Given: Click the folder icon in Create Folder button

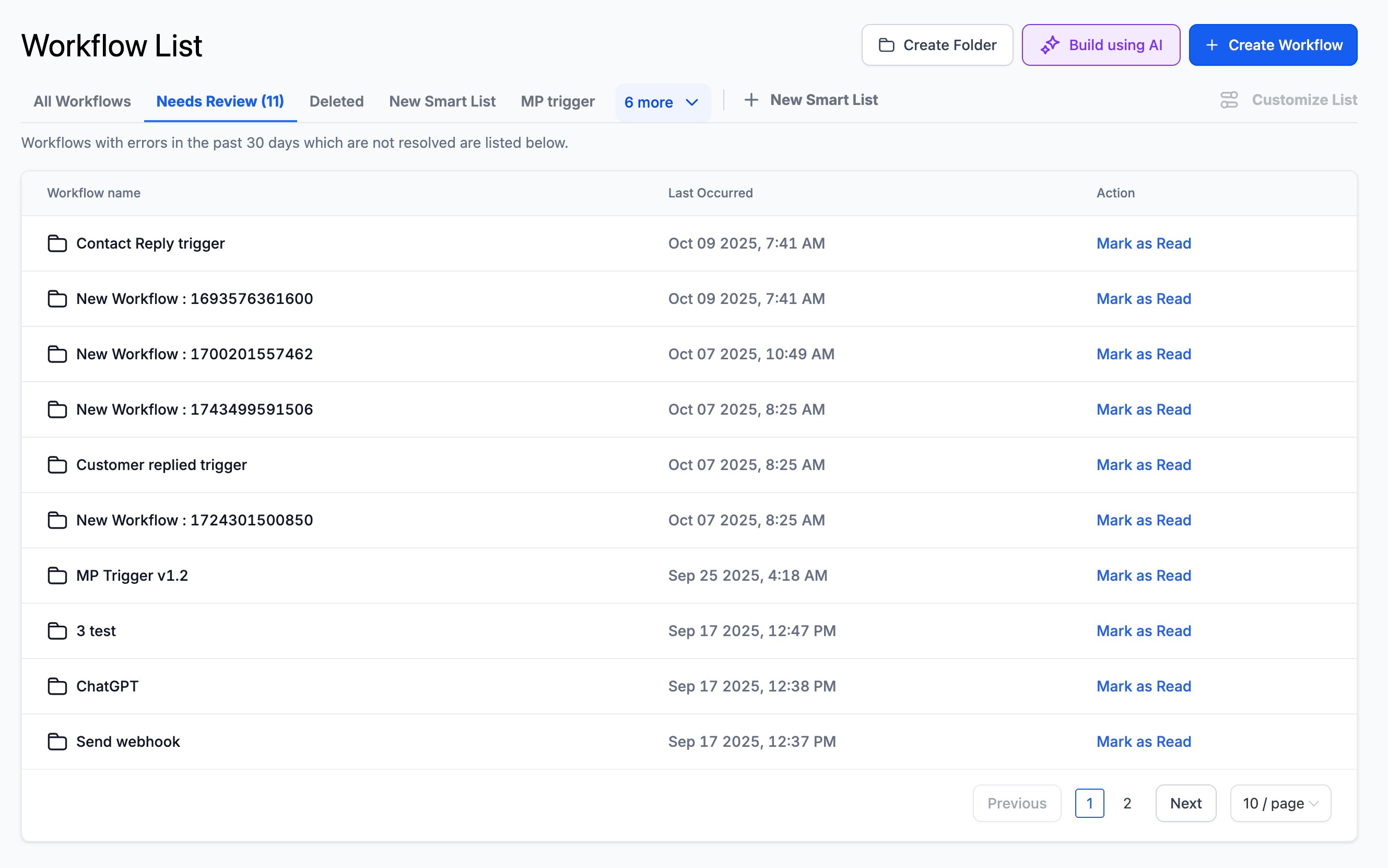Looking at the screenshot, I should click(x=886, y=45).
